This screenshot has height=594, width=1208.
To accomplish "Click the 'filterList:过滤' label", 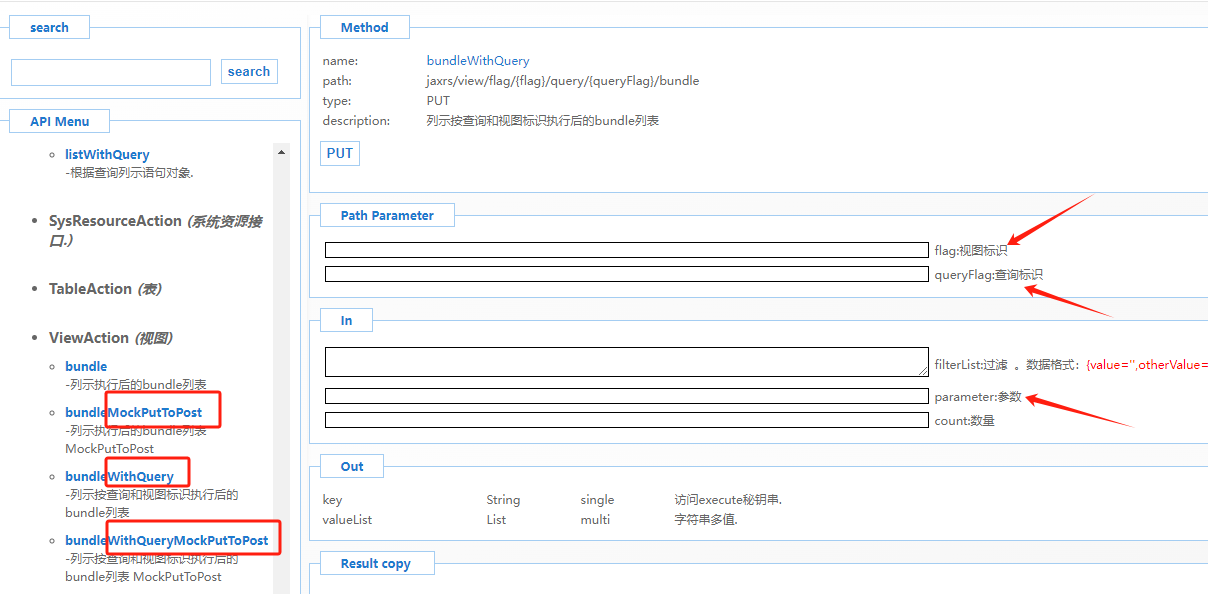I will pos(970,365).
